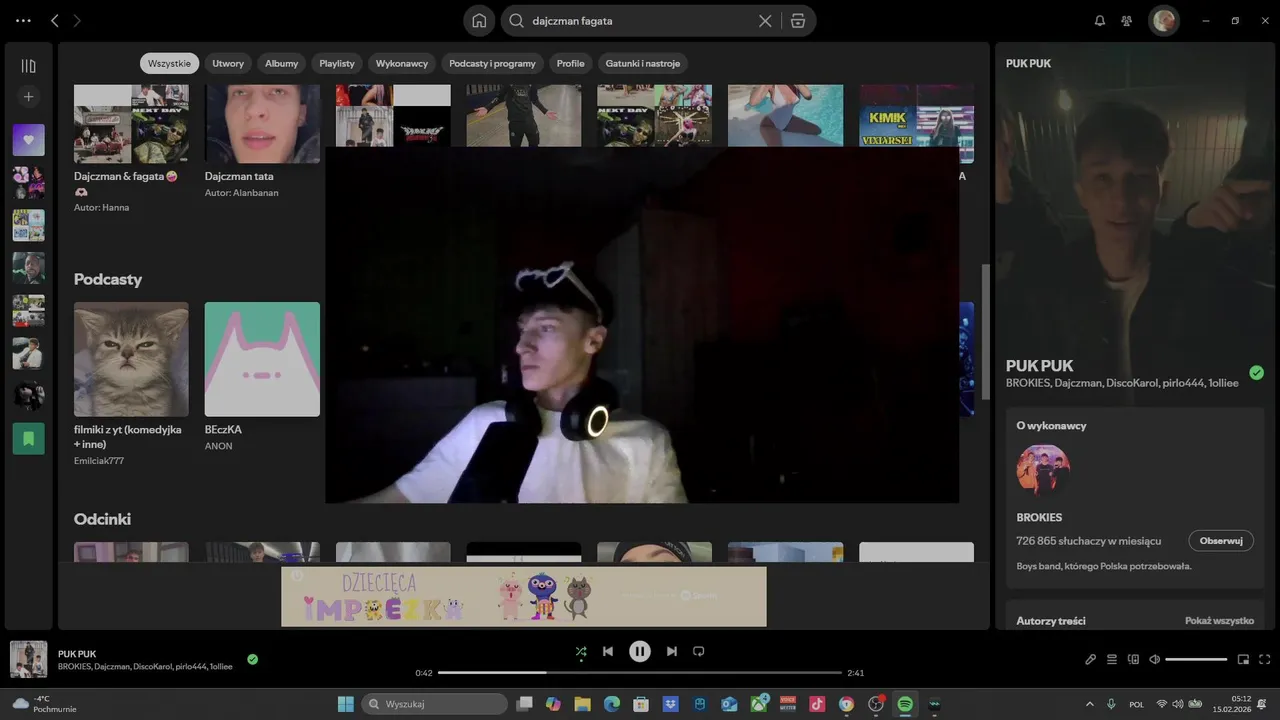Viewport: 1280px width, 720px height.
Task: Skip to next track
Action: pos(672,651)
